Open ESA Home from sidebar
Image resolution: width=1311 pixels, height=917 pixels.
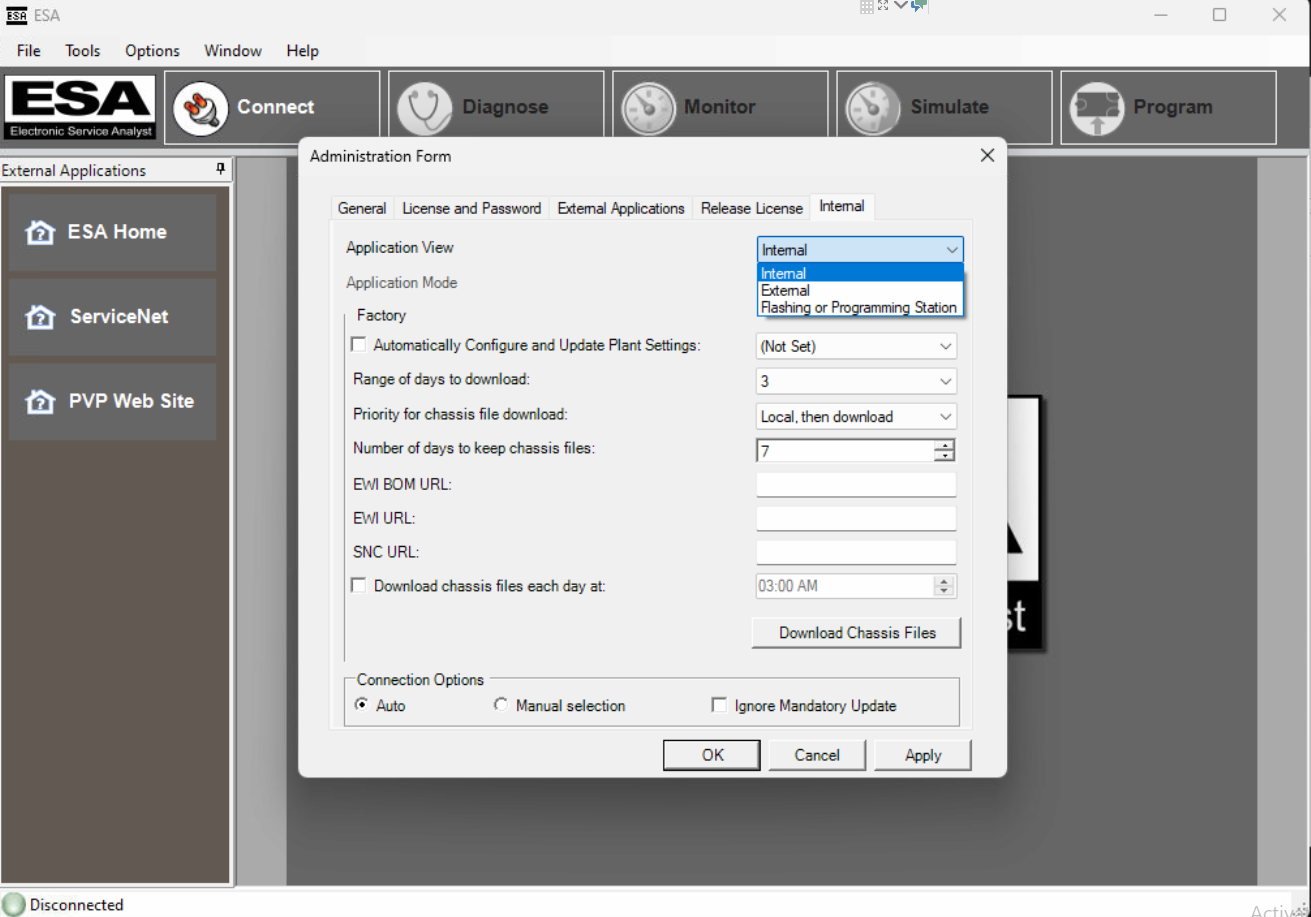pos(112,232)
